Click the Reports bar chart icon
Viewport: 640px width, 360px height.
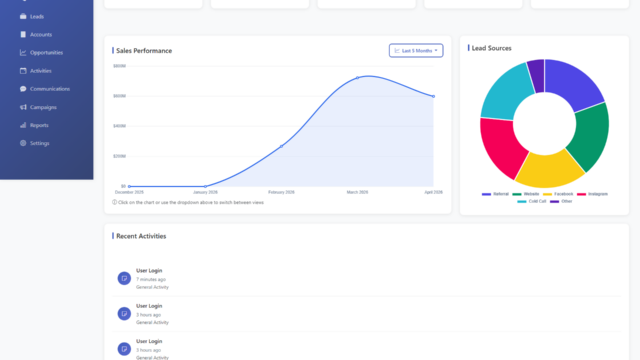pyautogui.click(x=23, y=125)
